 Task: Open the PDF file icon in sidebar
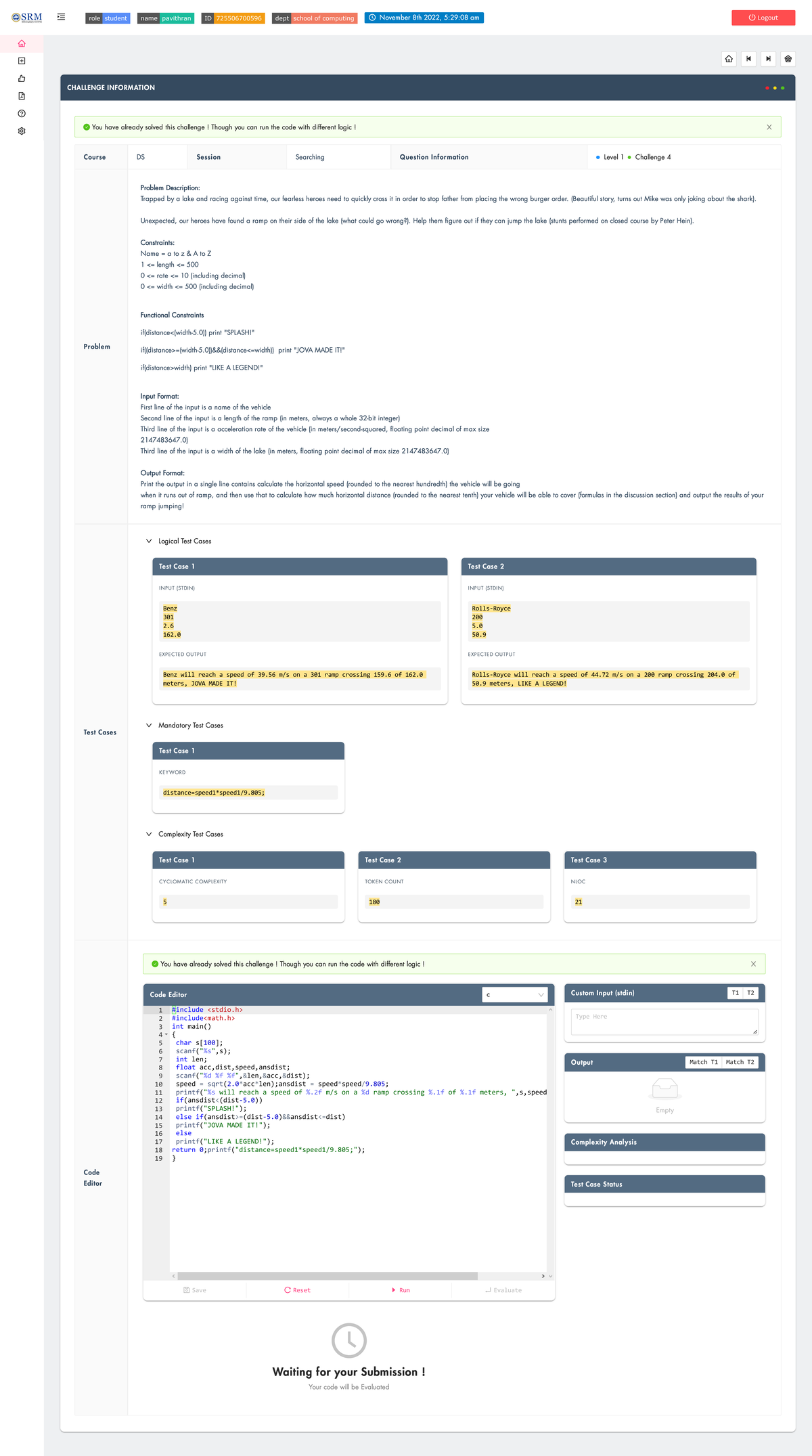coord(22,96)
